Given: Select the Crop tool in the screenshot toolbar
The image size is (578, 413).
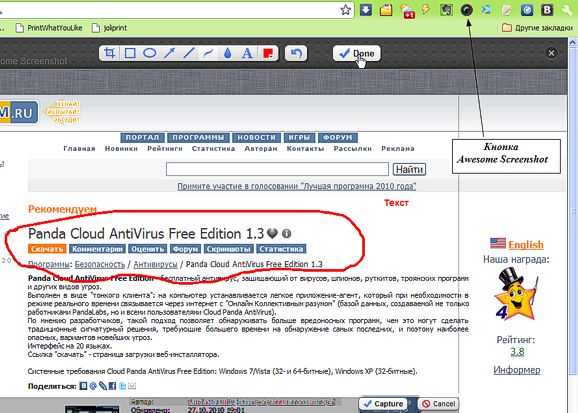Looking at the screenshot, I should (x=109, y=53).
